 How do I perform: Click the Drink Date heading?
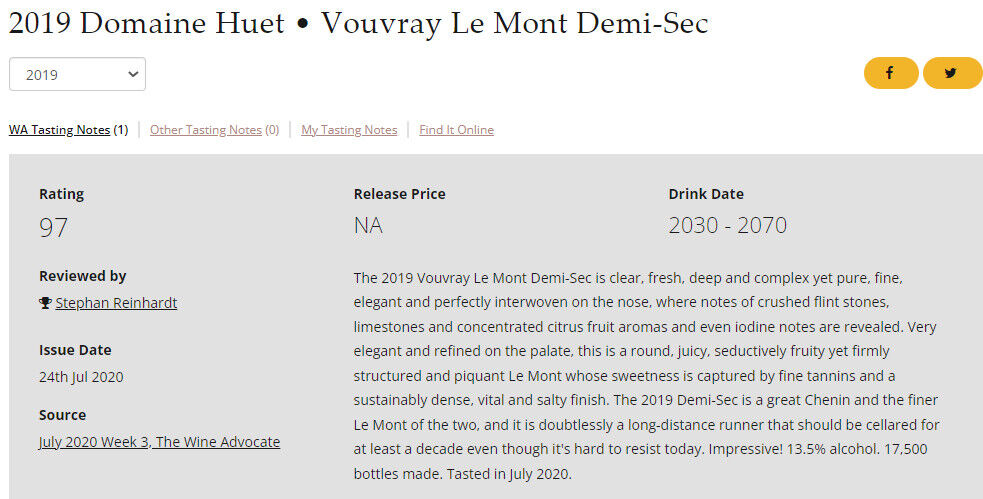pos(706,194)
